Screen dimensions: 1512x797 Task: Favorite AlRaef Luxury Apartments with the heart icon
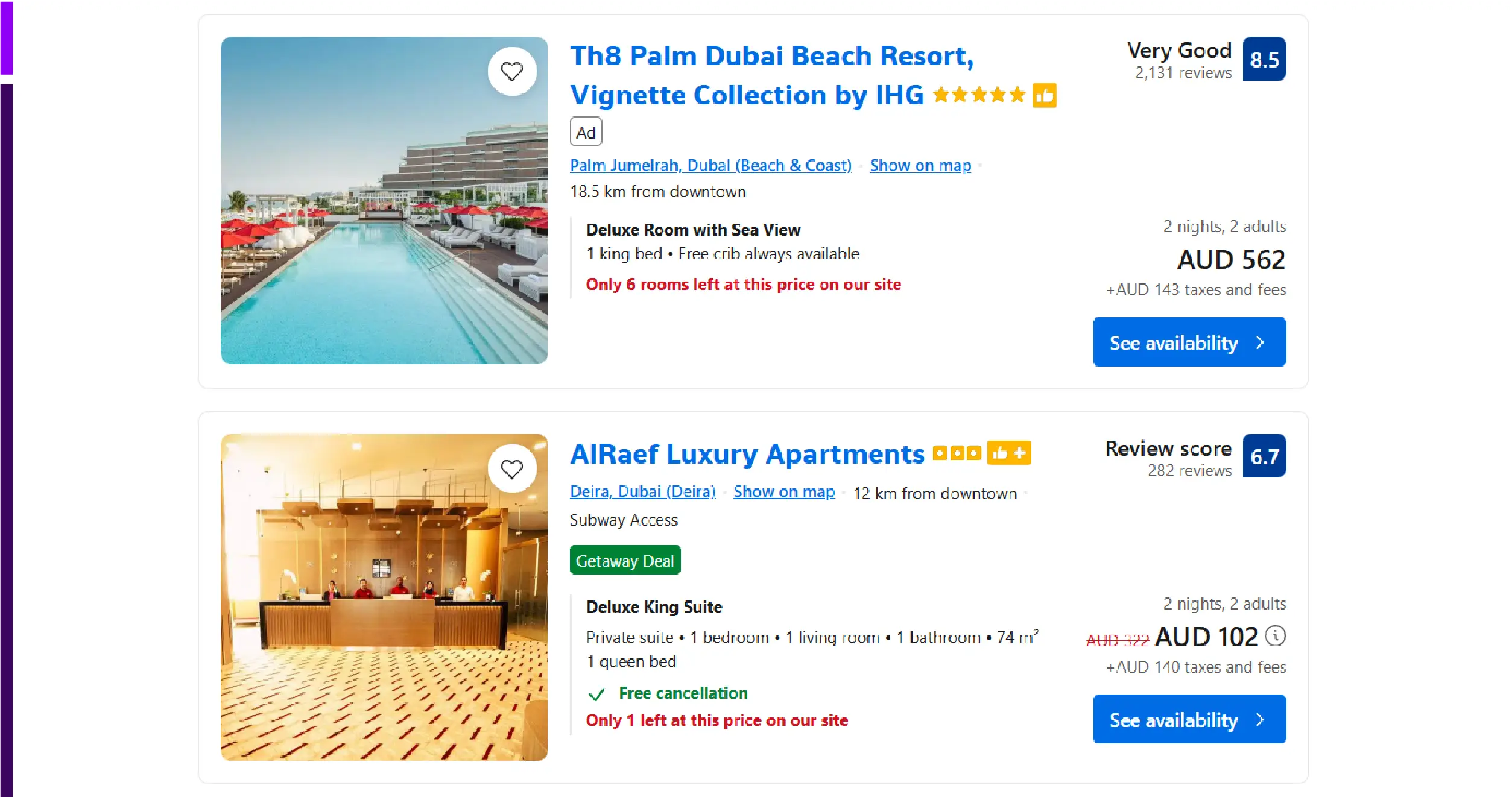pyautogui.click(x=512, y=468)
